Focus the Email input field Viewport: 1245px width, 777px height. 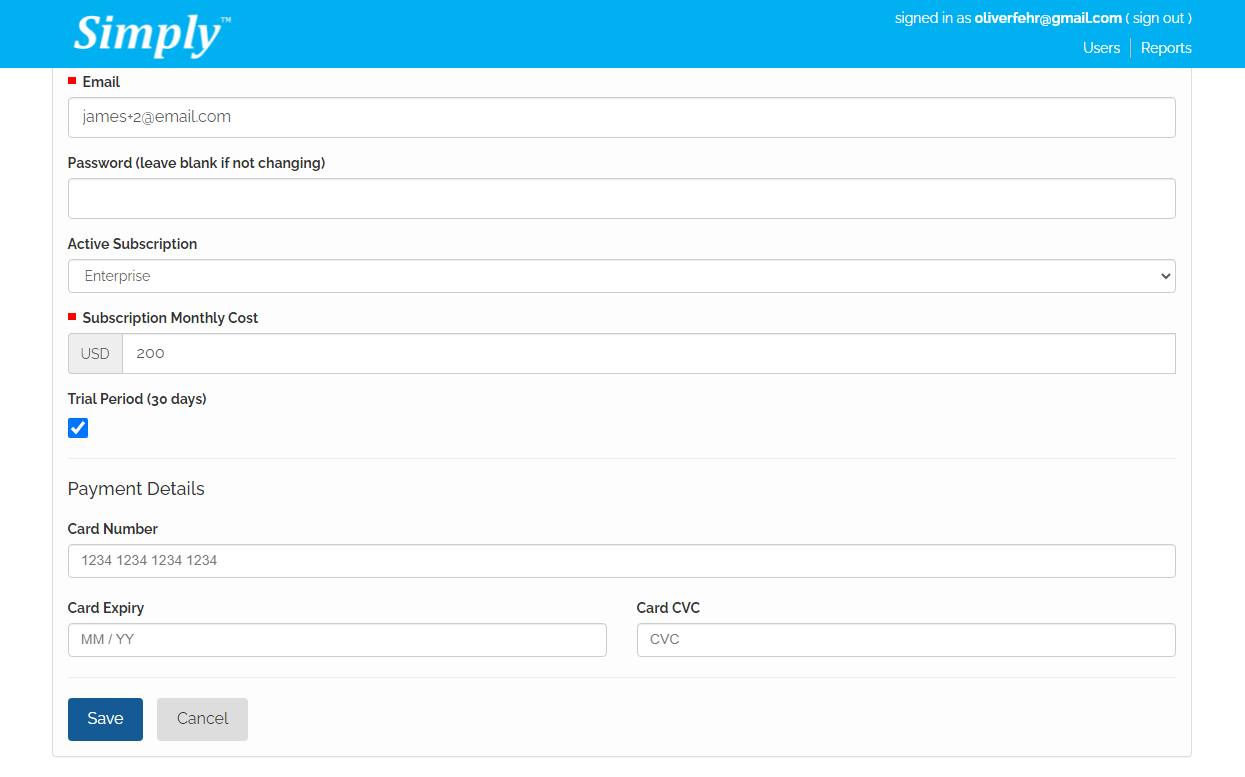[621, 117]
